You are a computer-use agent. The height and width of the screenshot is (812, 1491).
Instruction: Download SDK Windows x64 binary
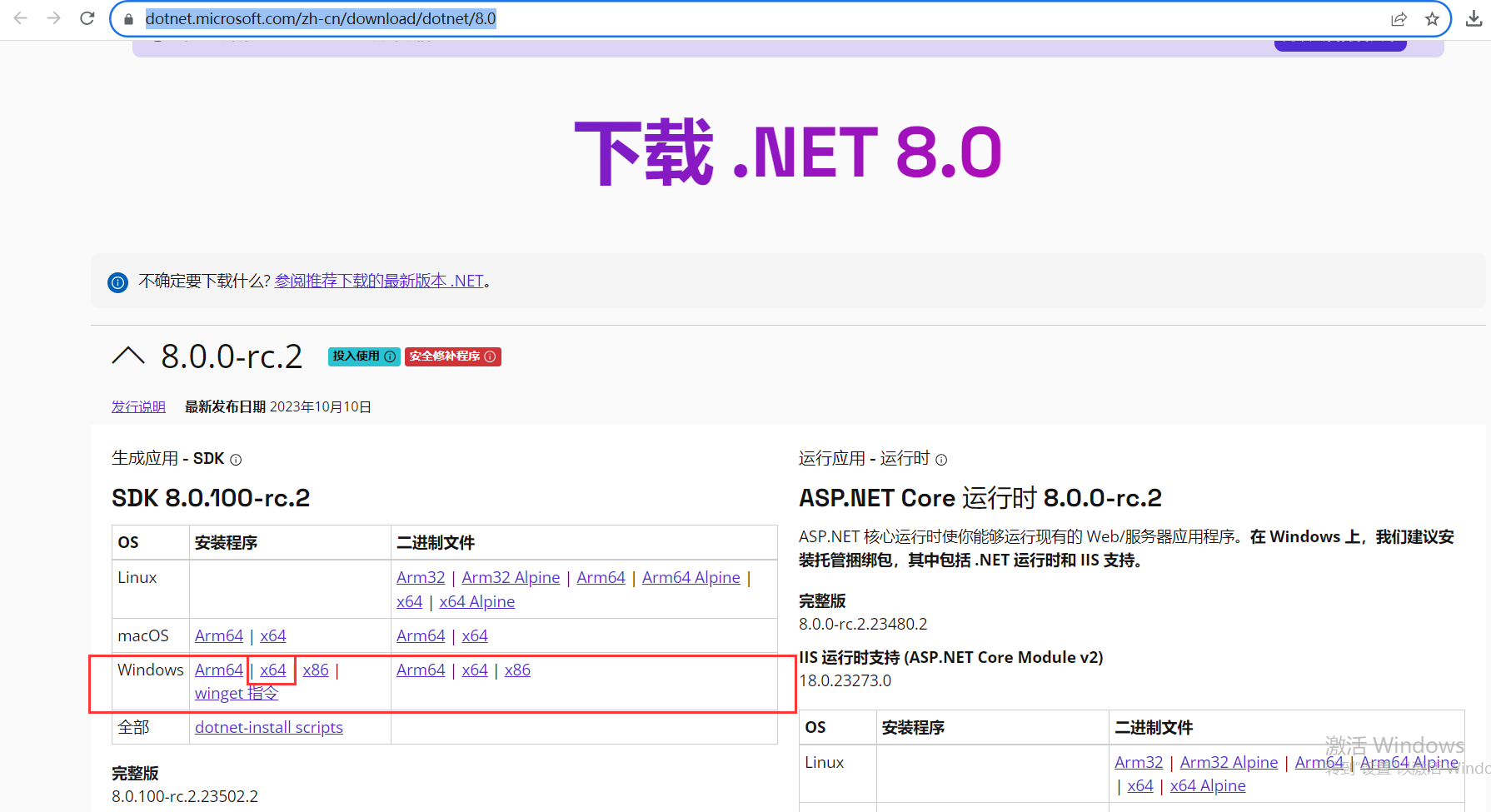(475, 670)
